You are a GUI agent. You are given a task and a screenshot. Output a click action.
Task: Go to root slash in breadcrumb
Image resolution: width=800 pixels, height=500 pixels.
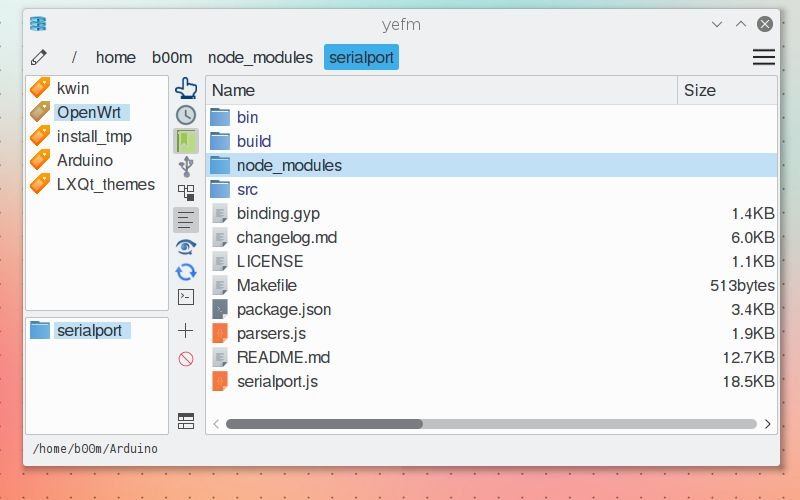pos(74,57)
